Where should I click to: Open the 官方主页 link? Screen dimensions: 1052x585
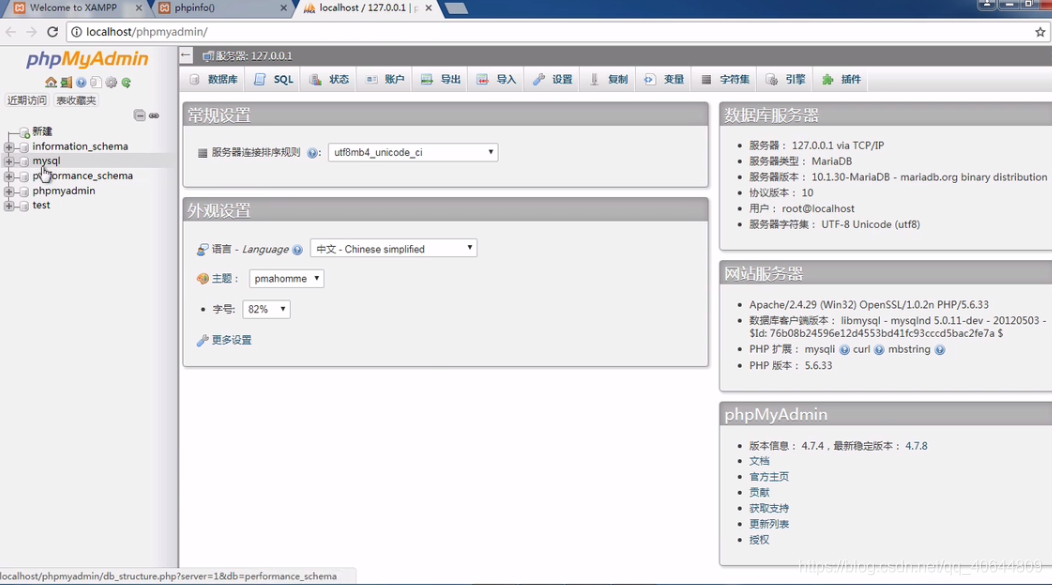769,477
